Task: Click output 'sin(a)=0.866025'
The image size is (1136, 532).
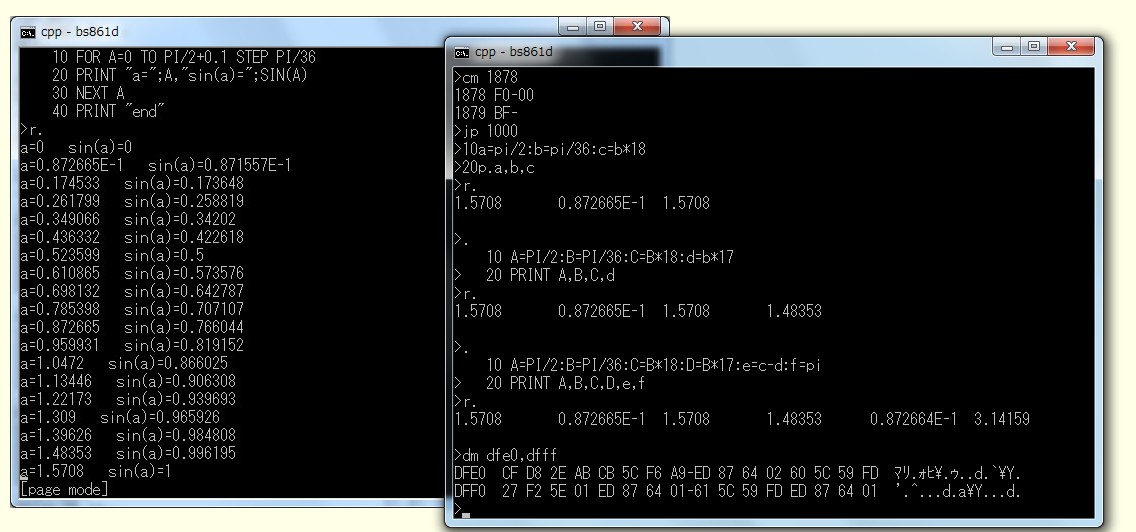Action: coord(168,363)
